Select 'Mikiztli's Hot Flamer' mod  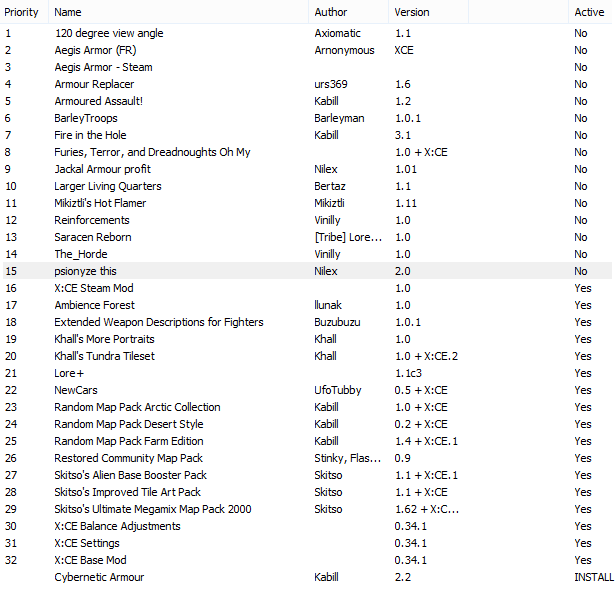point(100,203)
